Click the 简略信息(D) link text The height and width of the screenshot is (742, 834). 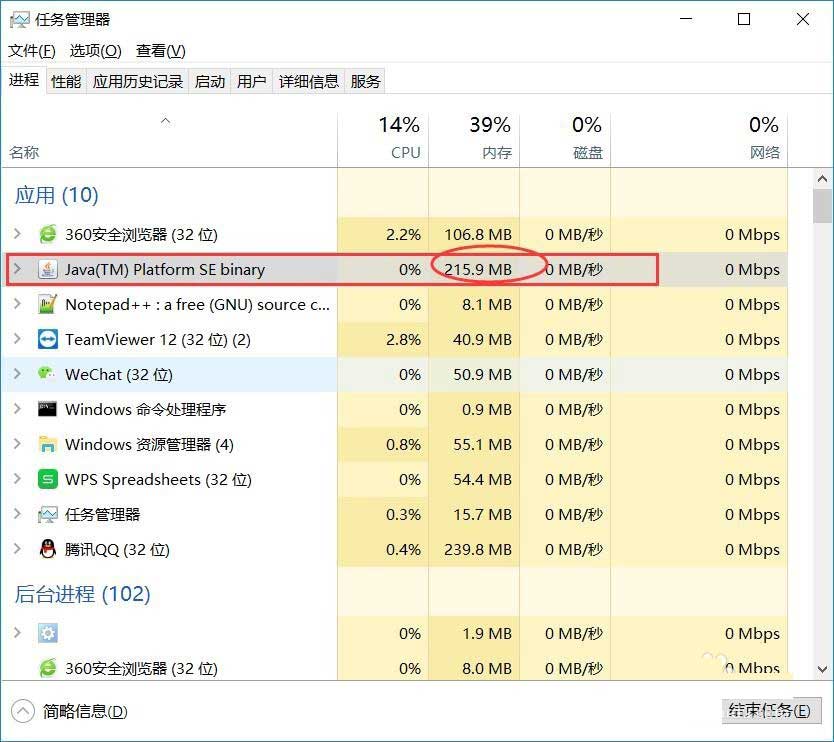pyautogui.click(x=85, y=712)
